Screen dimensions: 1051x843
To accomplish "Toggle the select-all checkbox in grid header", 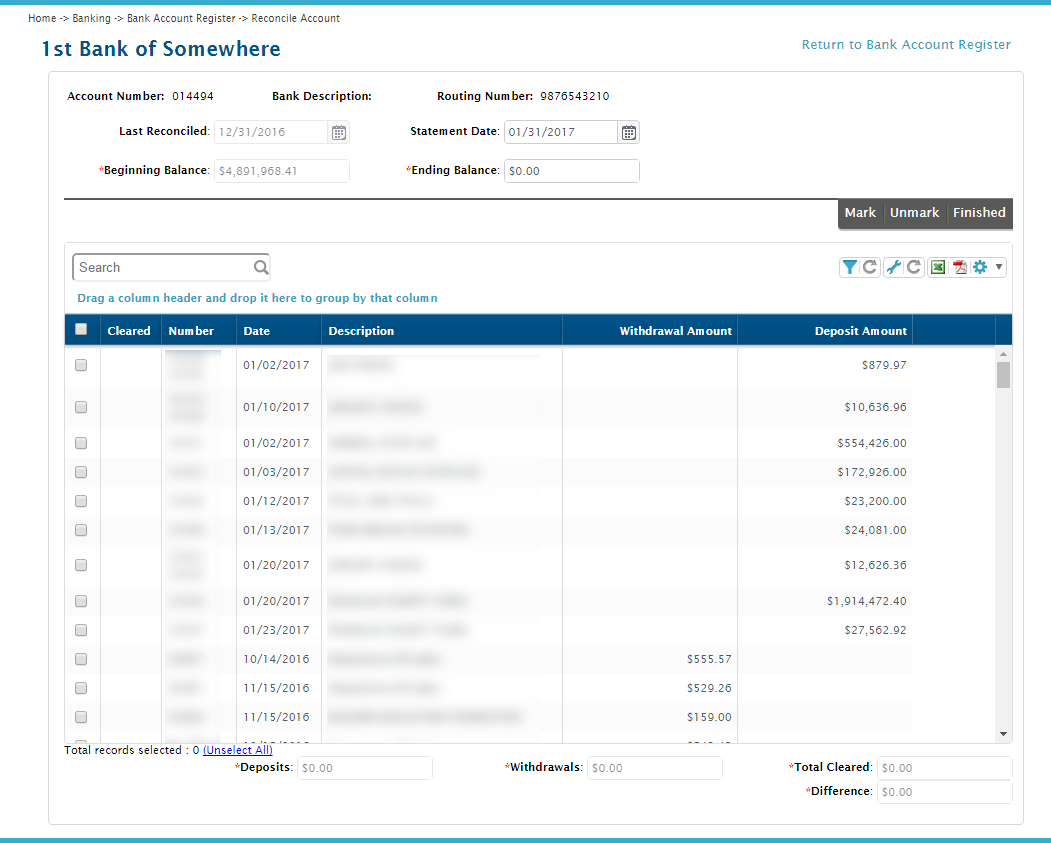I will [81, 330].
